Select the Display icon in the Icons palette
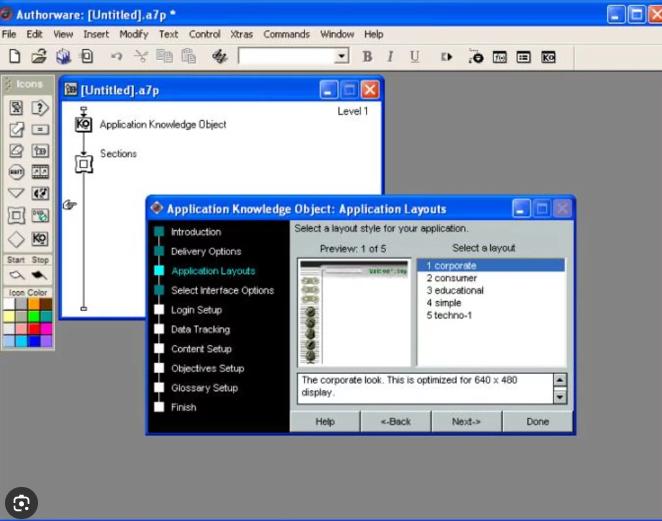 [x=16, y=108]
